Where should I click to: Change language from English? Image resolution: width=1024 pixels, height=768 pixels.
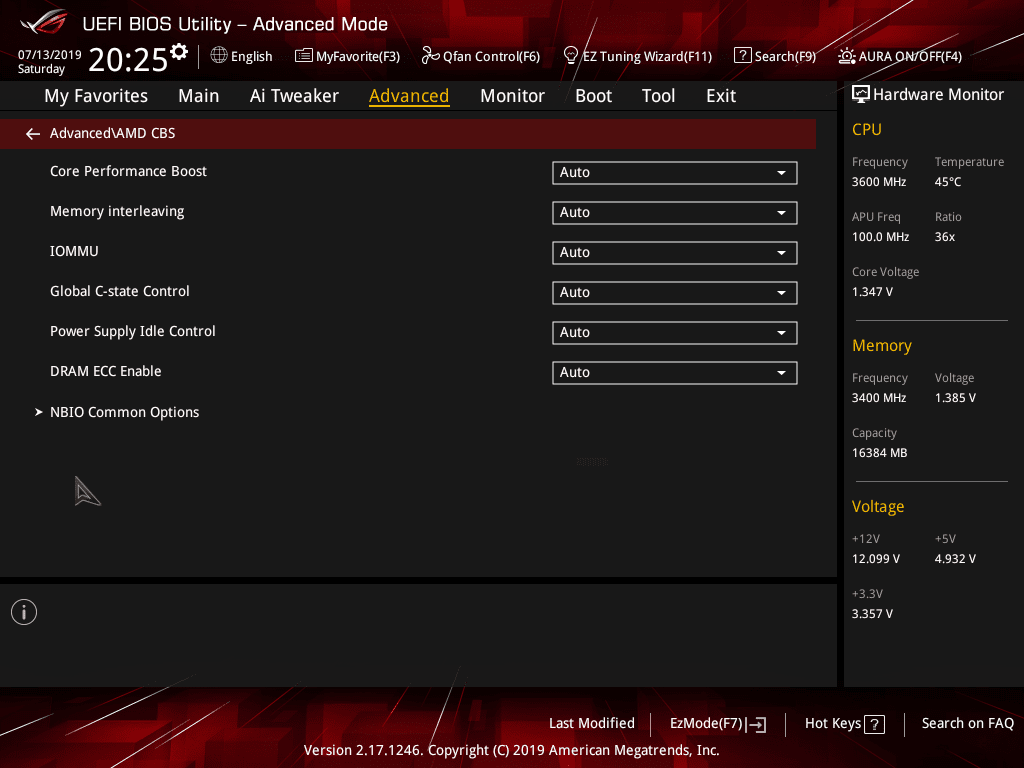tap(251, 57)
